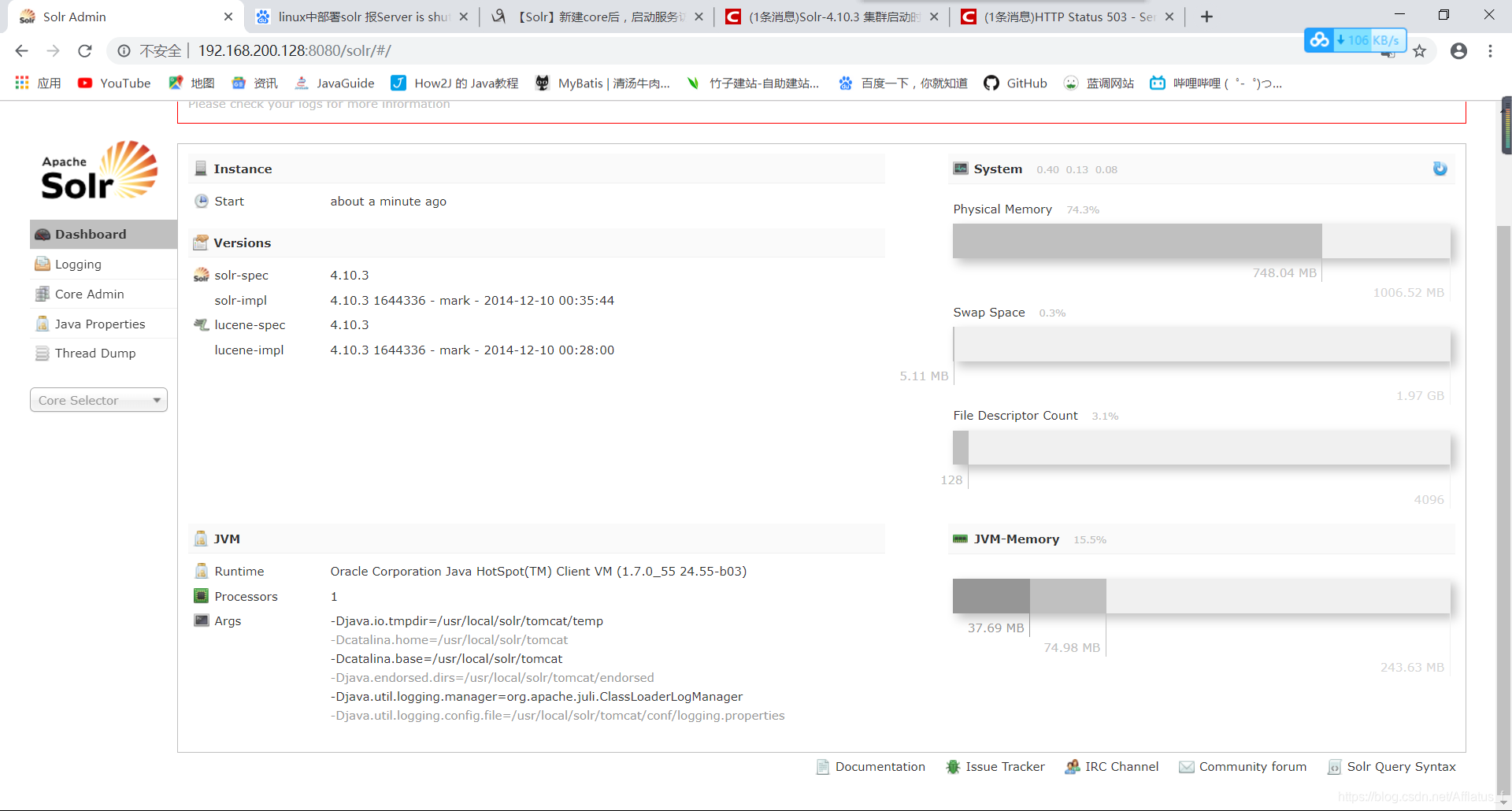Click the Instance section icon

201,168
